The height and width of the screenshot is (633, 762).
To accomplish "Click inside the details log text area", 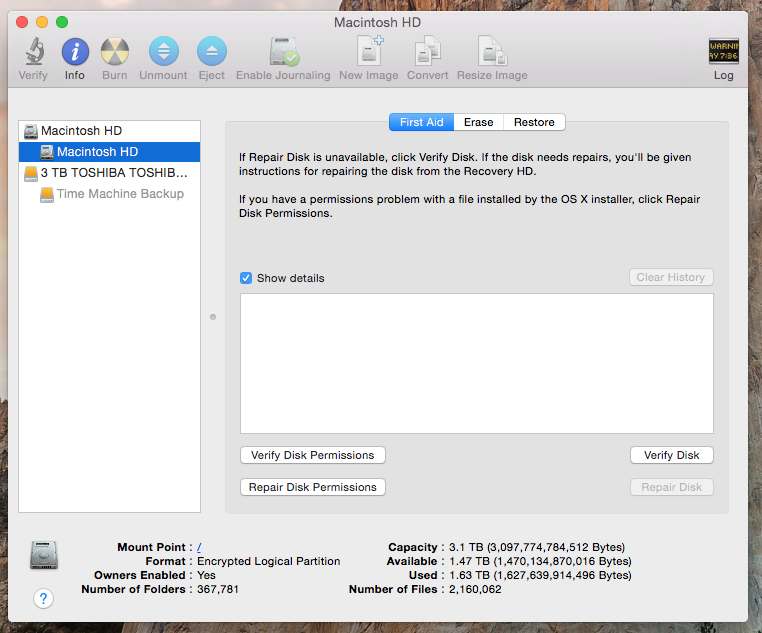I will [477, 363].
